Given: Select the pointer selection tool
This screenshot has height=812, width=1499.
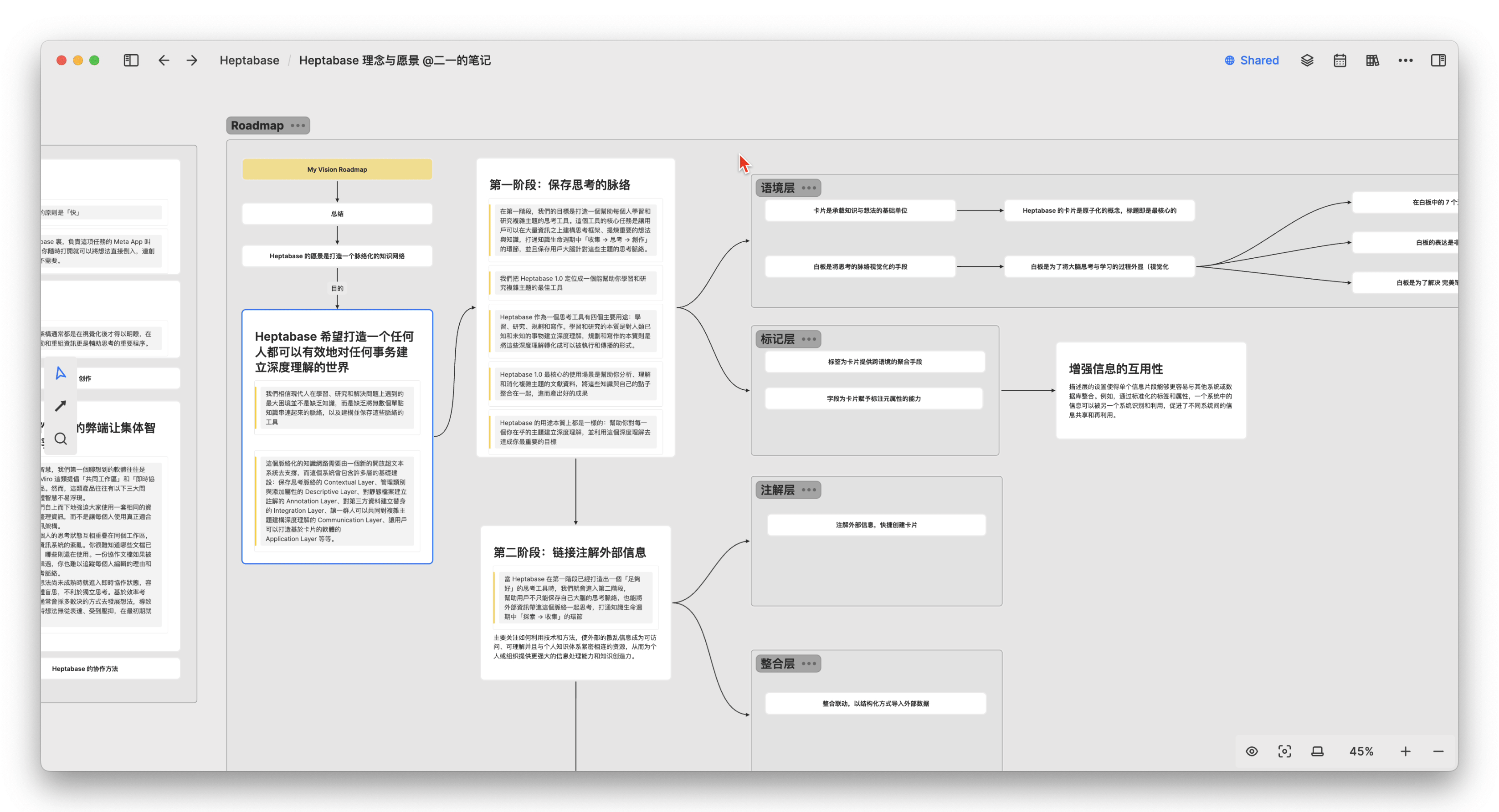Looking at the screenshot, I should point(61,373).
